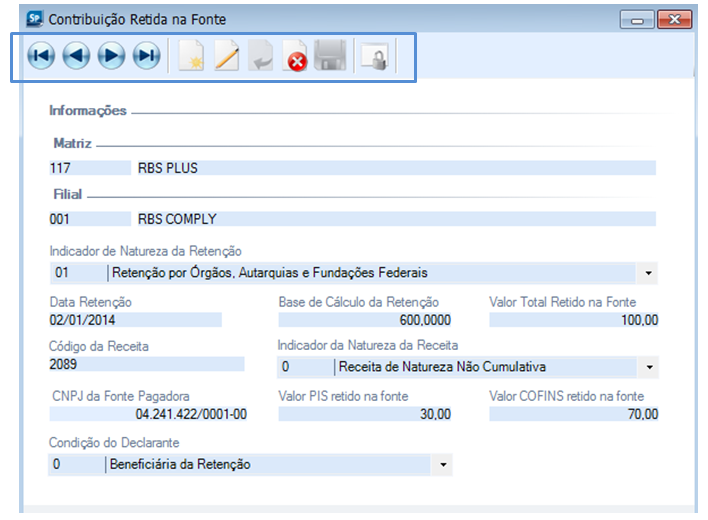Save with the floppy disk icon
The width and height of the screenshot is (708, 520).
pos(330,56)
